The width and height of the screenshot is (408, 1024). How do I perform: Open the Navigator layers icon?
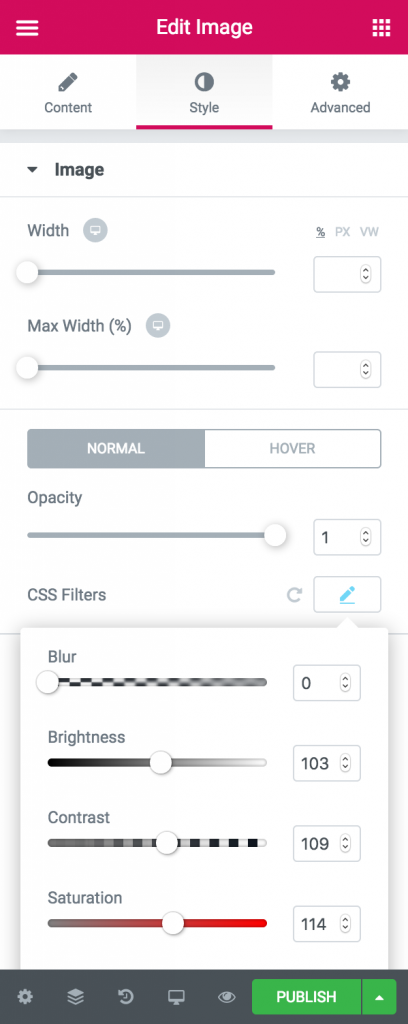[75, 997]
